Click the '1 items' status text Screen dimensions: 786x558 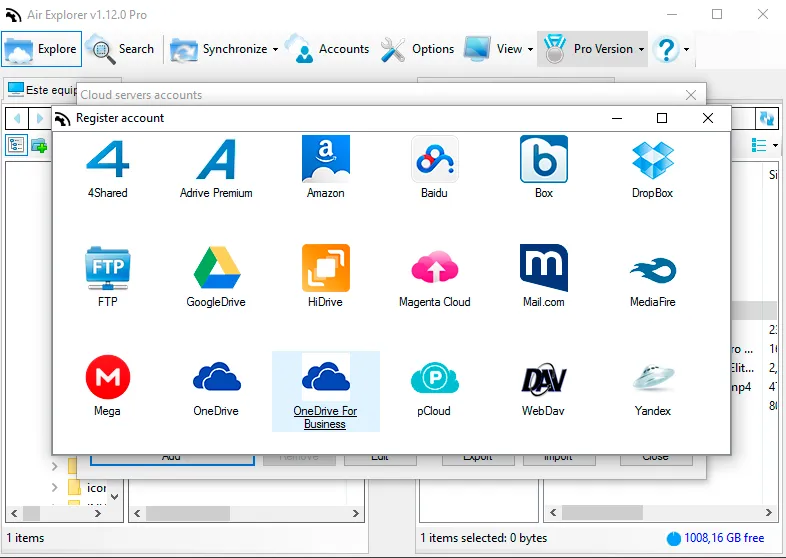click(x=26, y=538)
